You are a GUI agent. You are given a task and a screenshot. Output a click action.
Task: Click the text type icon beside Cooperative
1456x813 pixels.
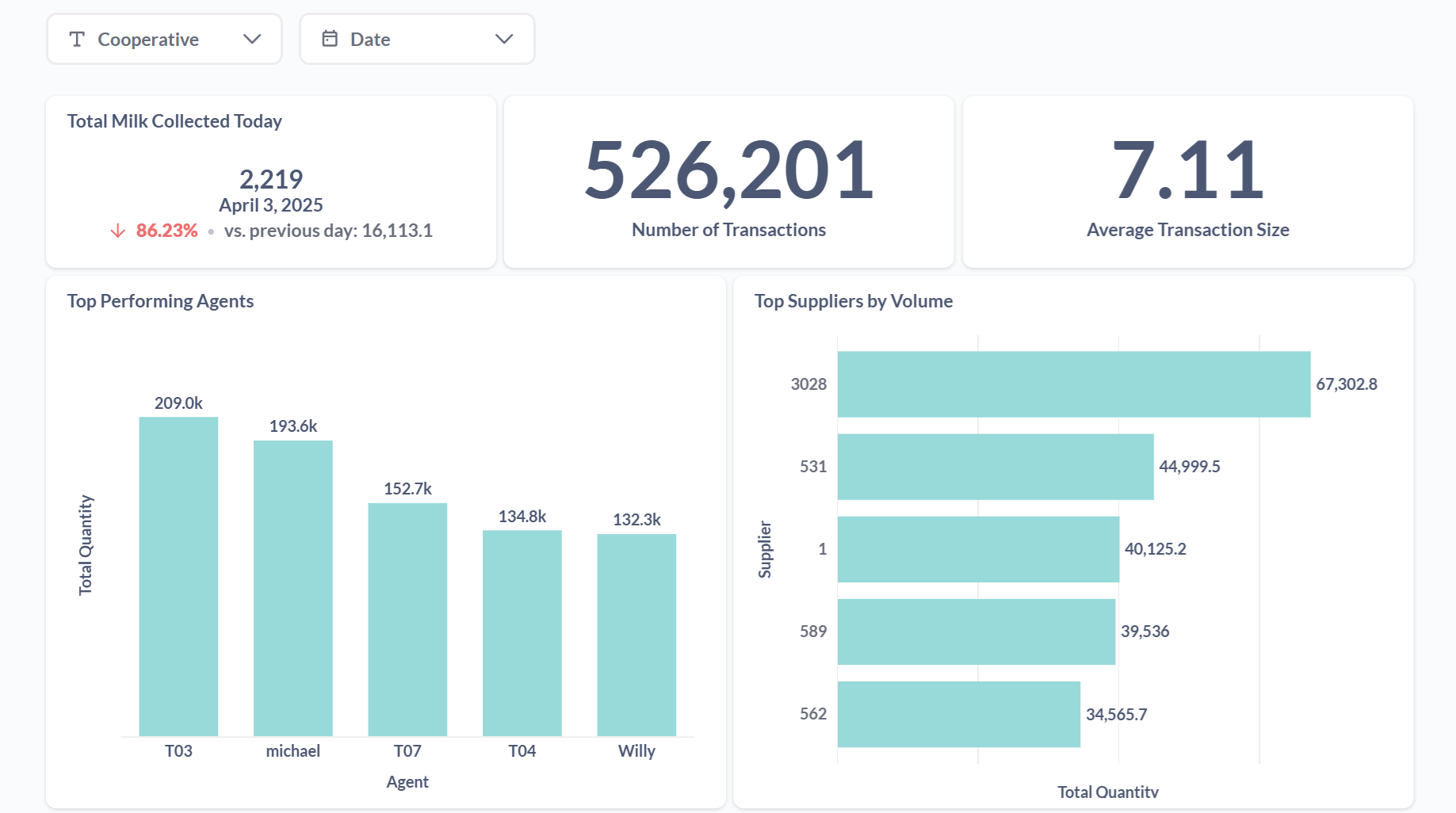(x=77, y=39)
